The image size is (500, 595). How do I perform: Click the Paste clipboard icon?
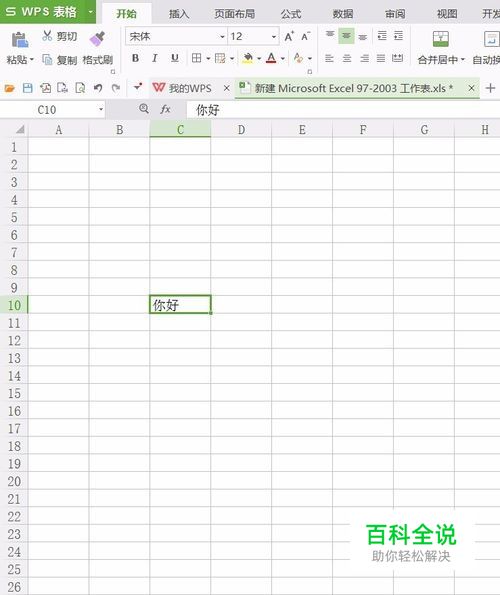20,40
